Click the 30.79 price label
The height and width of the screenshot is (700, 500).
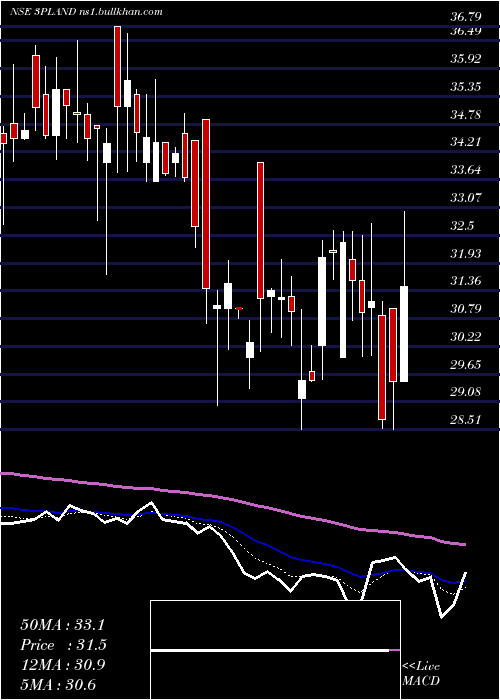[466, 308]
